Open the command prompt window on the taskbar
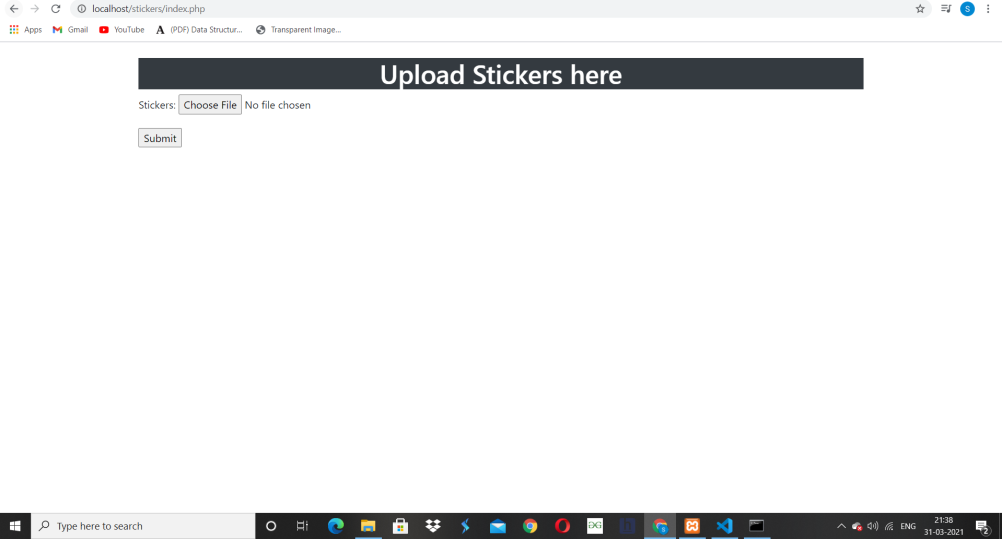Screen dimensions: 1002x539 pos(757,526)
